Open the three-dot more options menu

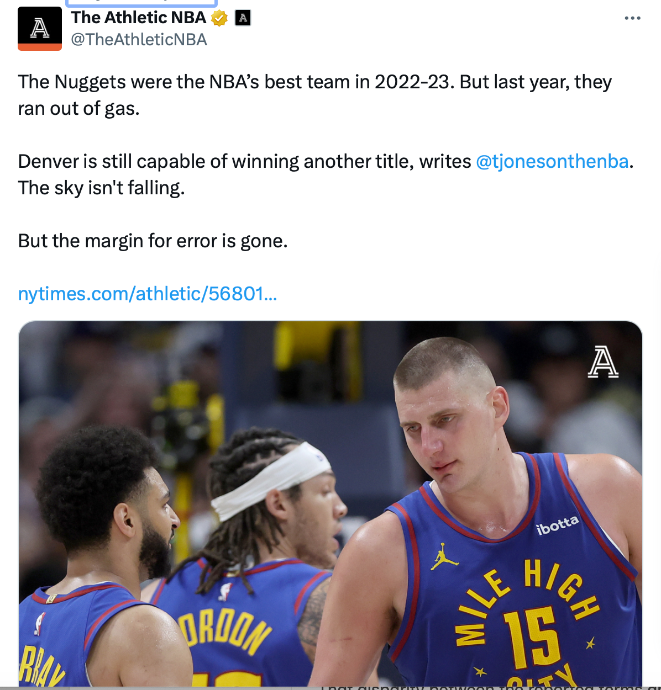tap(632, 18)
